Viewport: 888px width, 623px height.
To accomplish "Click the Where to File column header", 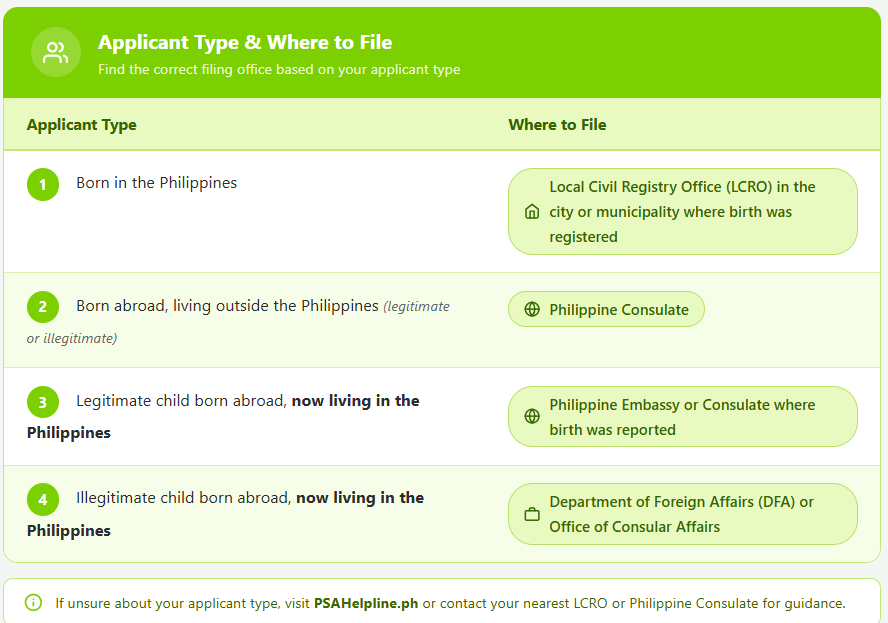I will coord(557,125).
